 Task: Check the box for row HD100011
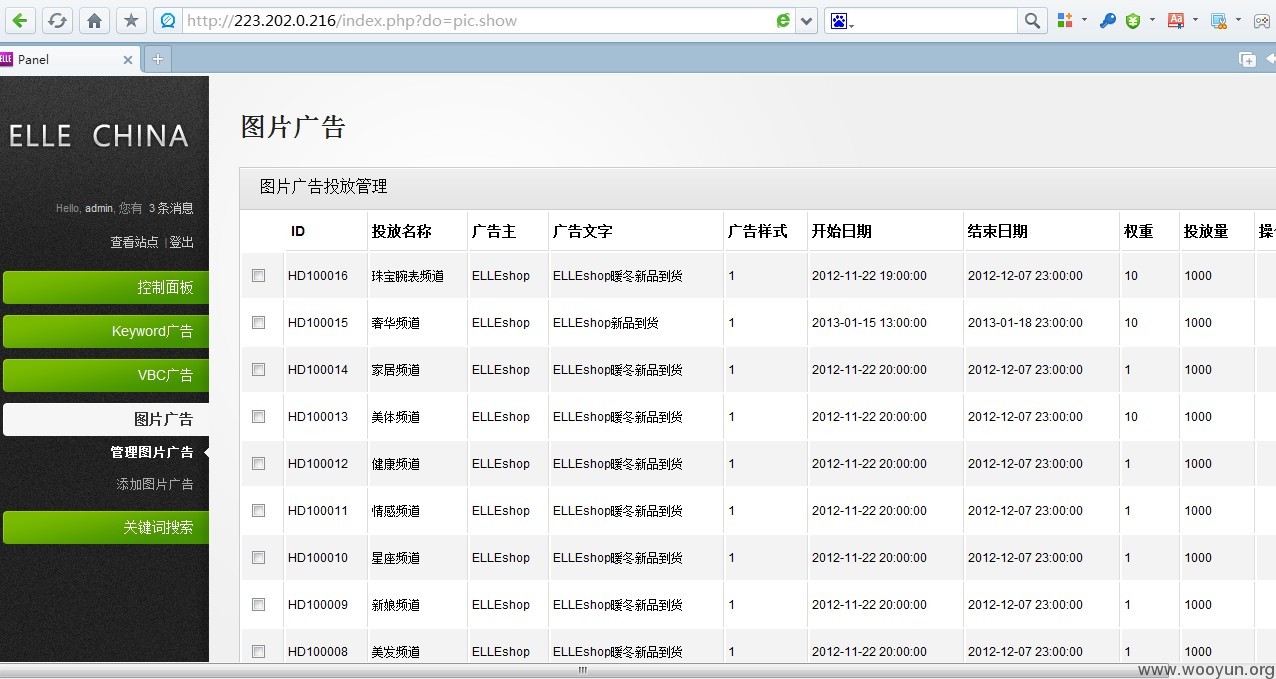(258, 510)
